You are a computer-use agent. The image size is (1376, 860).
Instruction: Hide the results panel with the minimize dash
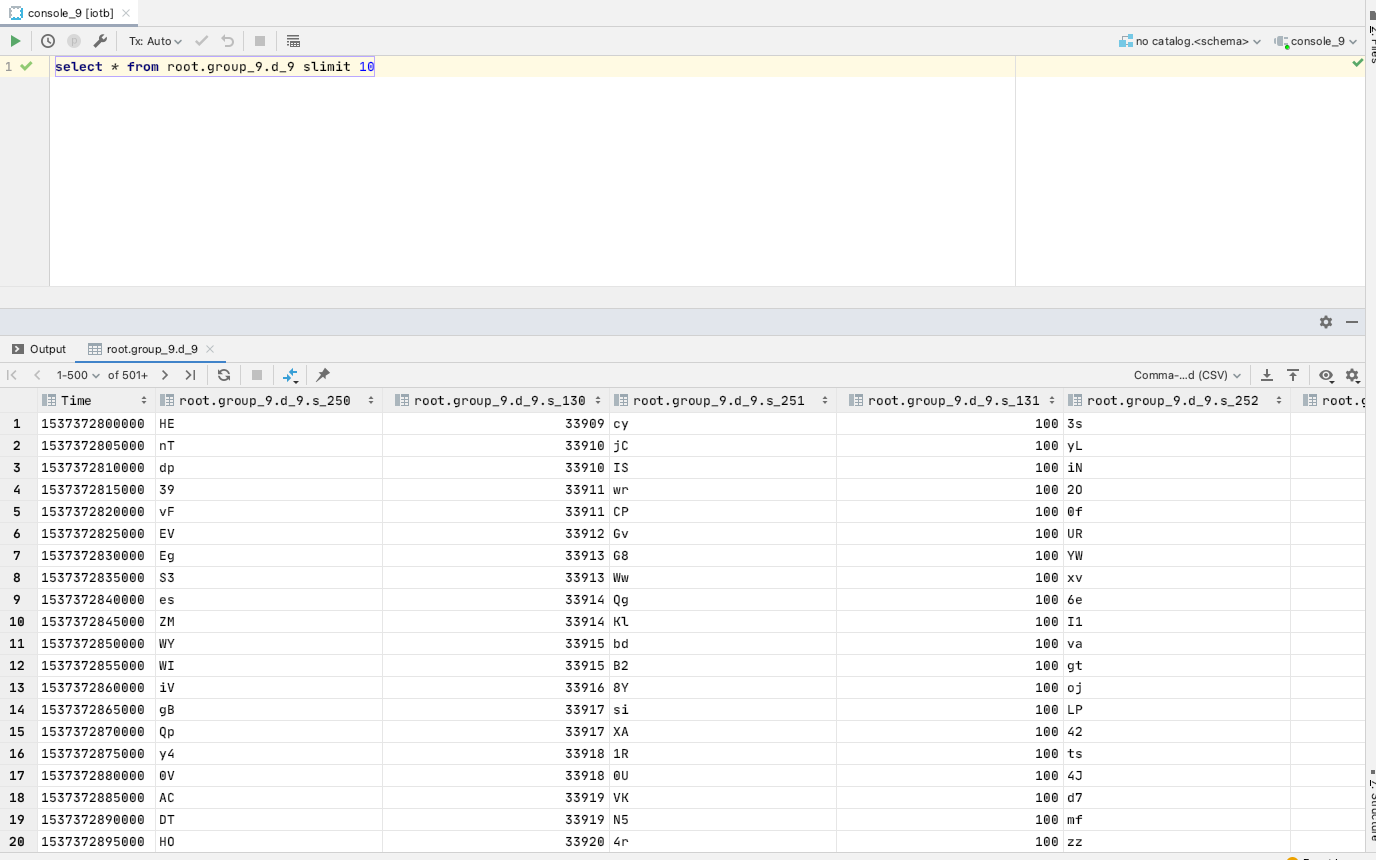point(1352,322)
